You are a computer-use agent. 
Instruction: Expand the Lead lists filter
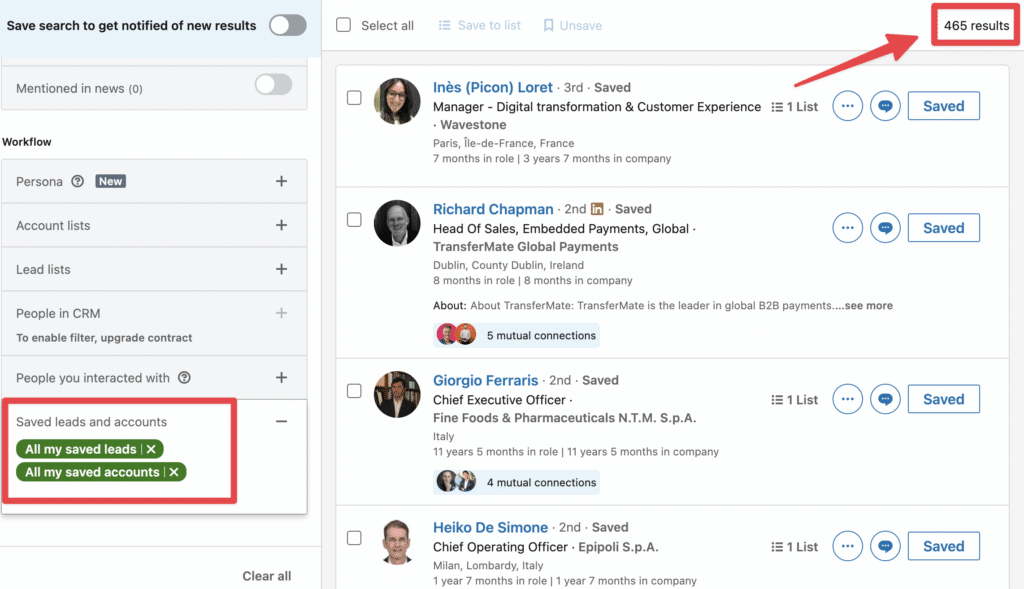point(281,268)
